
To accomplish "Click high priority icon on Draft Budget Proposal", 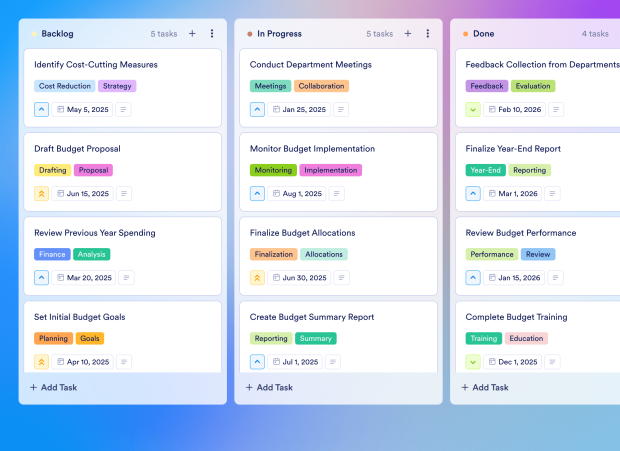I will coord(41,194).
